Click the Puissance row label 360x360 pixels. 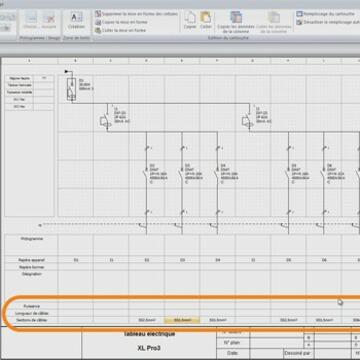click(32, 306)
